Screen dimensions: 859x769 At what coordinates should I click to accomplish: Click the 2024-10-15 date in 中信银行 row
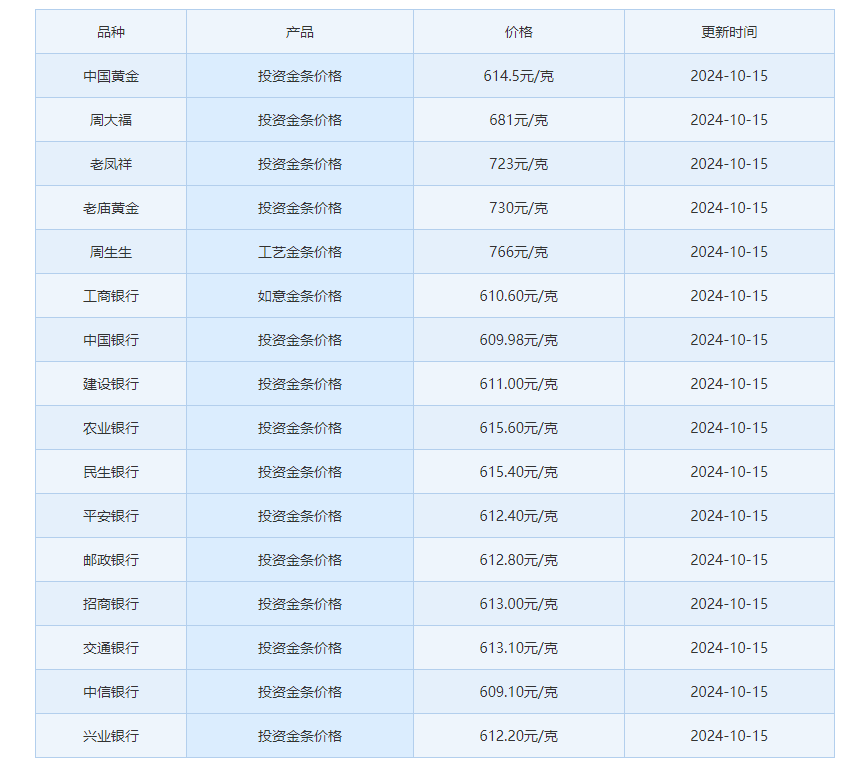coord(729,692)
